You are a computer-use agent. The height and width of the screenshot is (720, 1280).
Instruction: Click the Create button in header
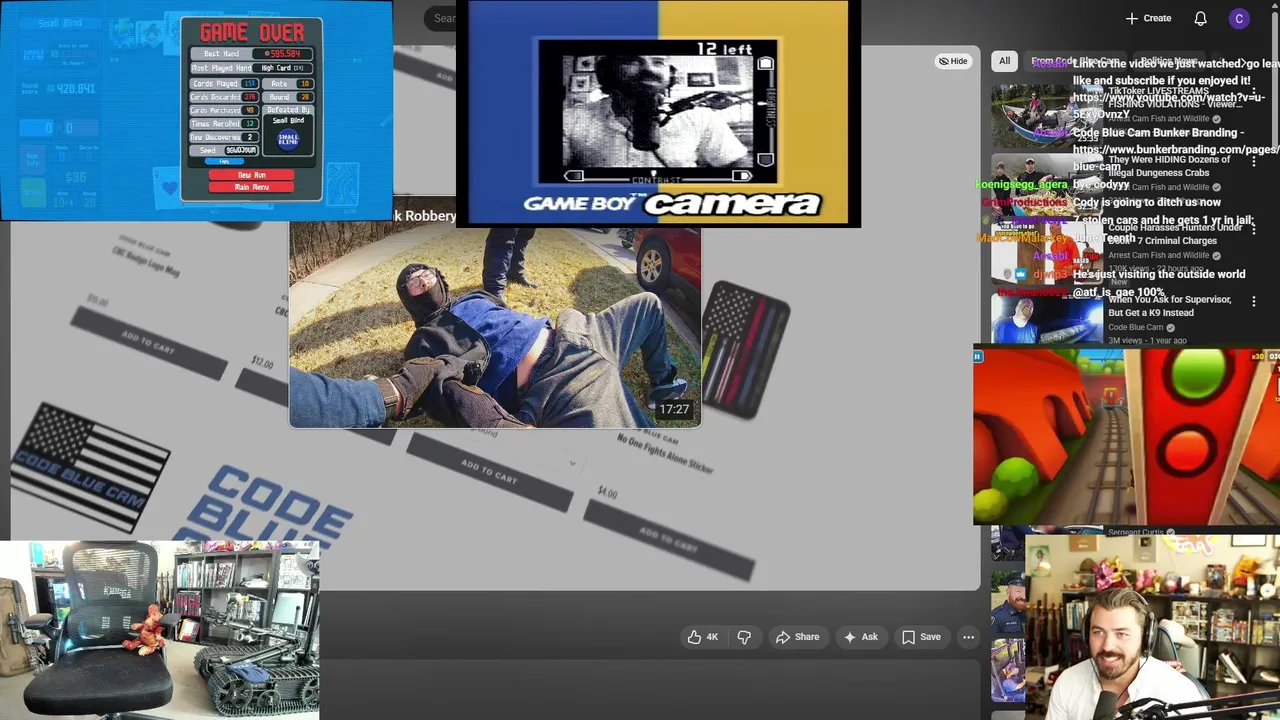click(x=1148, y=18)
